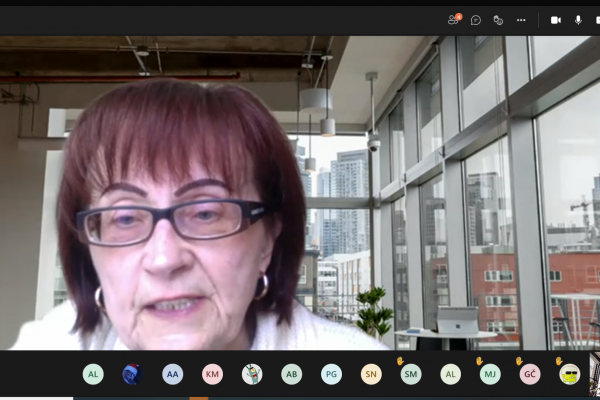Click the speaker's main video feed
This screenshot has width=600, height=400.
click(300, 193)
